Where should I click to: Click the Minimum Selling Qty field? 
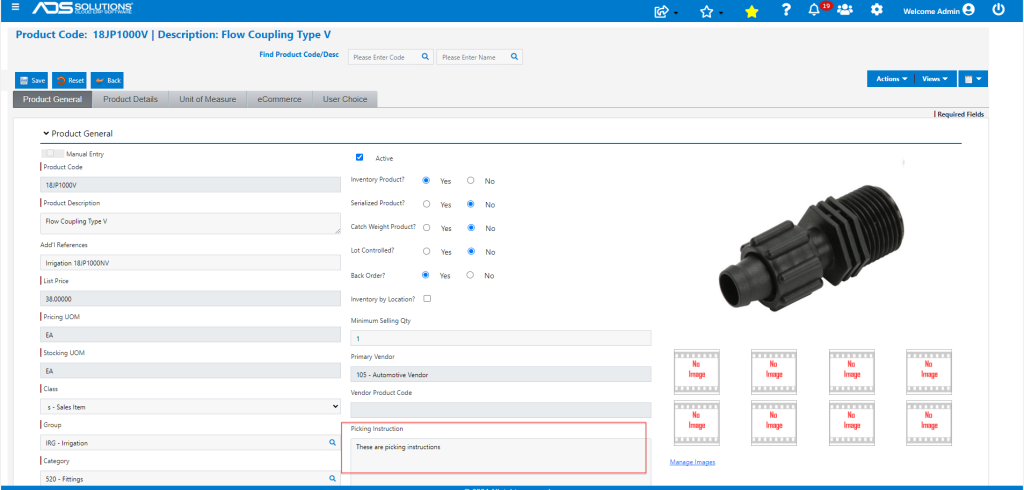(501, 338)
